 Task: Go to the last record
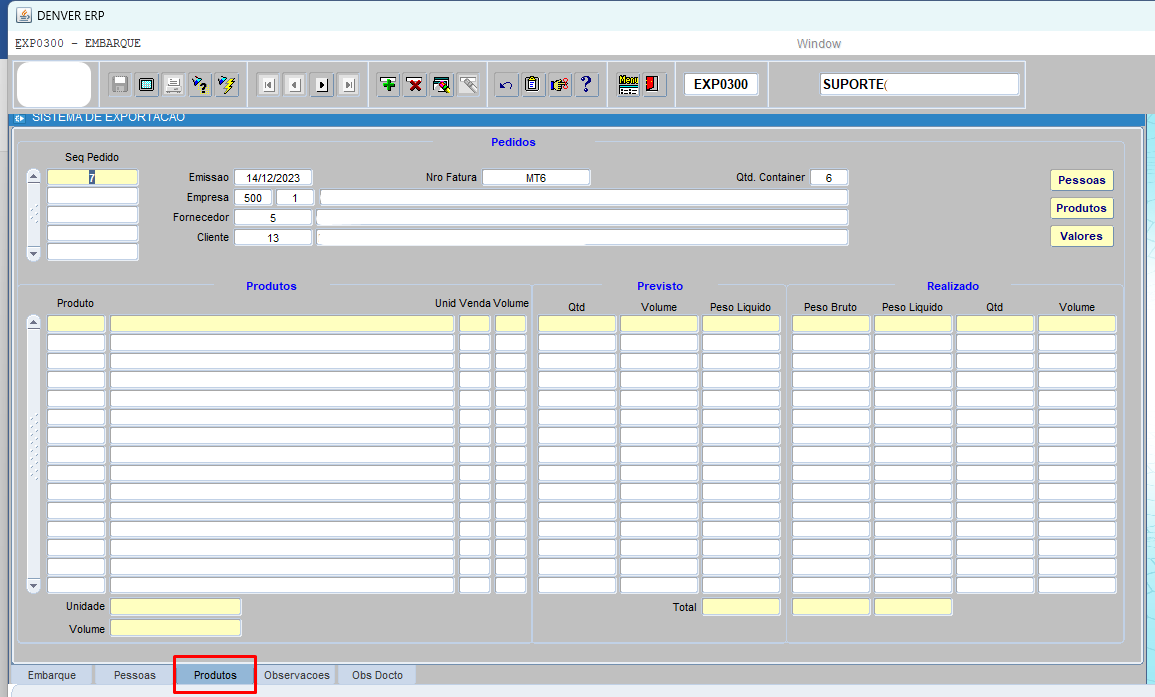point(348,85)
